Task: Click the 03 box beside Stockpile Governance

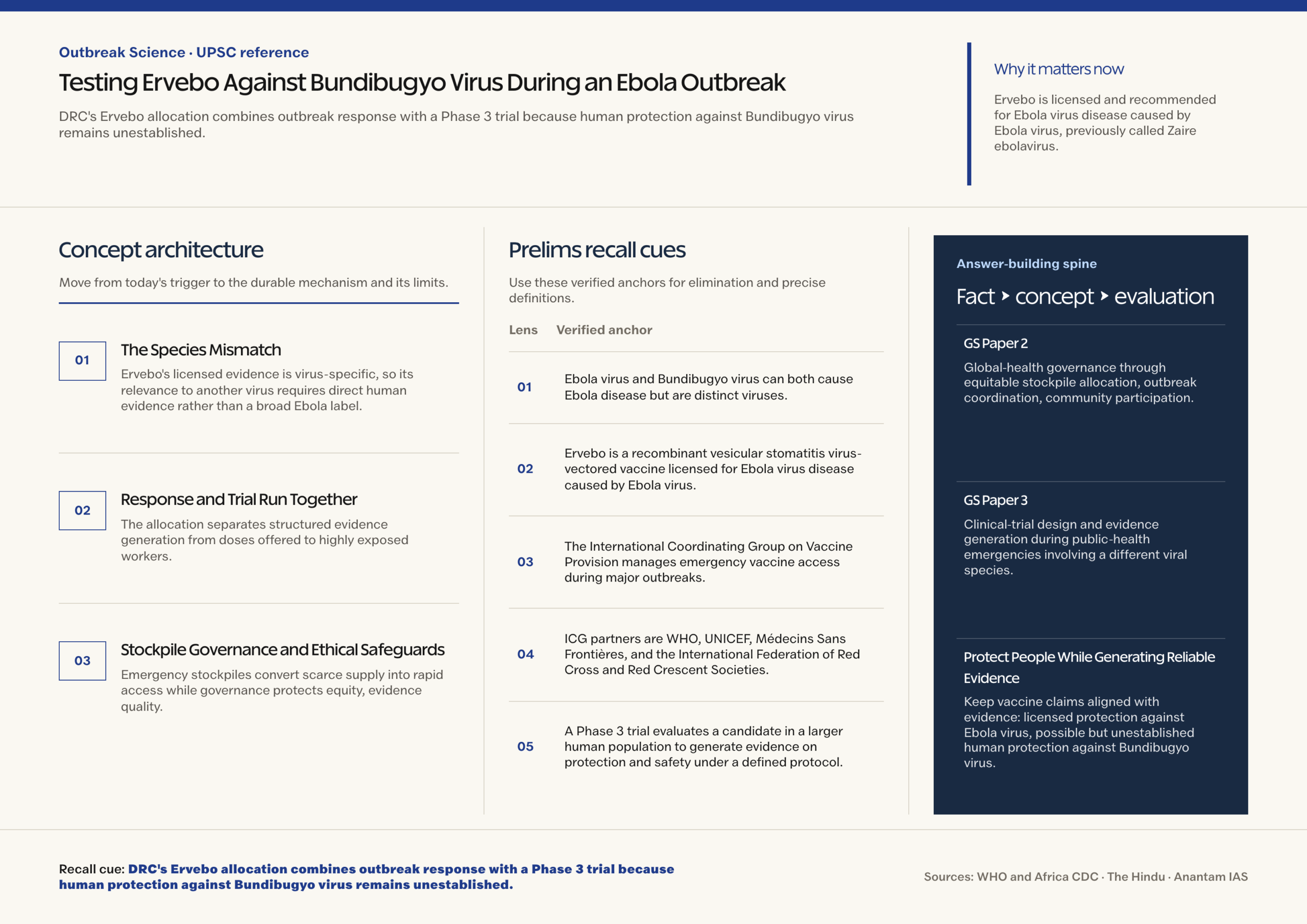Action: point(82,661)
